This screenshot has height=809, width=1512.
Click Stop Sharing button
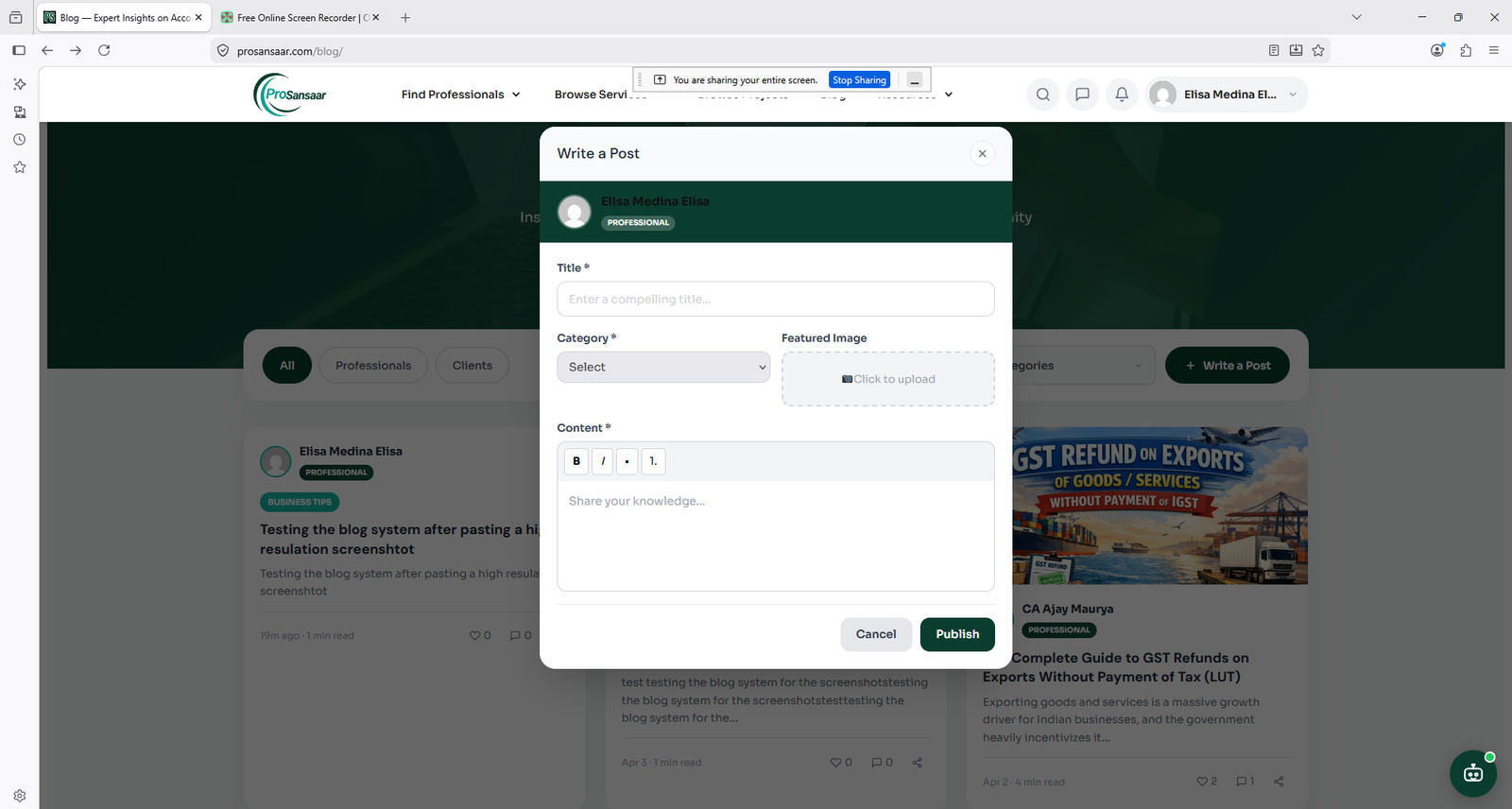859,80
